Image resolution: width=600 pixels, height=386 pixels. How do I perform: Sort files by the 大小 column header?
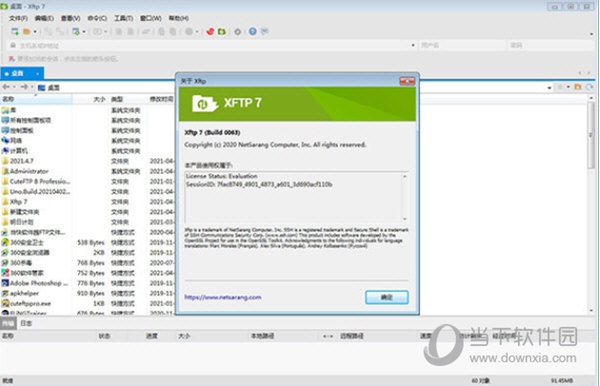click(90, 99)
